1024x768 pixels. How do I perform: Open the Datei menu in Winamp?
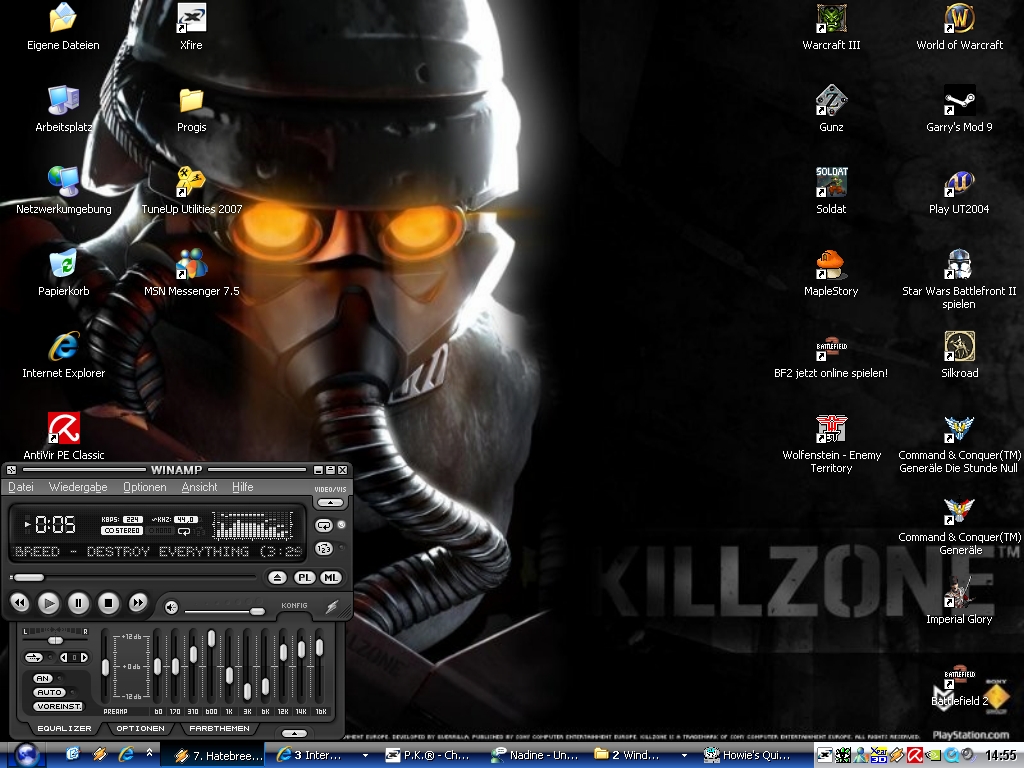21,487
